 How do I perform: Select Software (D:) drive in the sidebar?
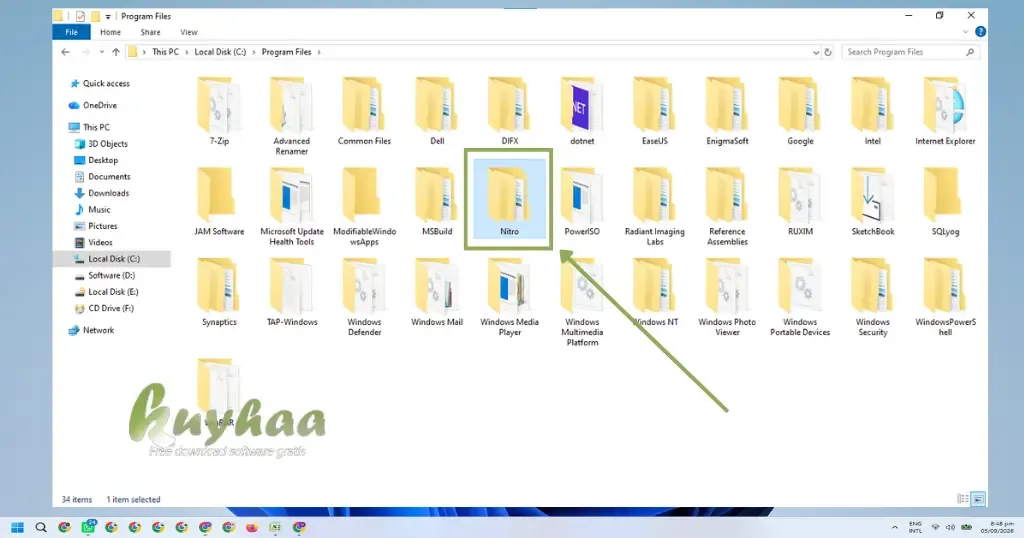point(104,276)
